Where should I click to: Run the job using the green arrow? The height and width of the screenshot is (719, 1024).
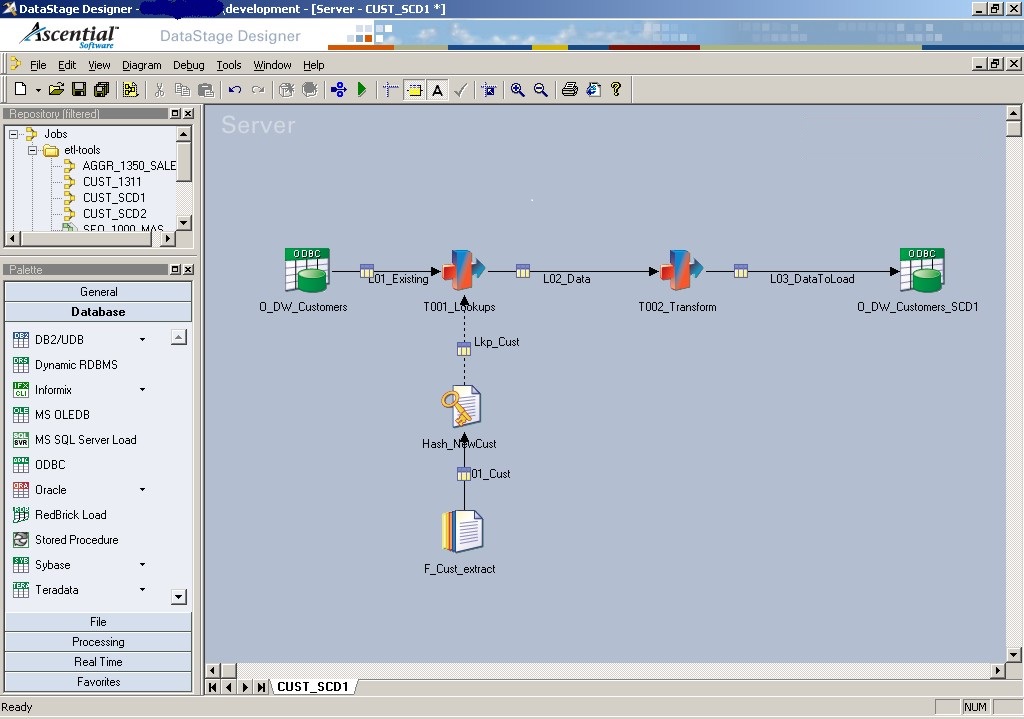(362, 89)
